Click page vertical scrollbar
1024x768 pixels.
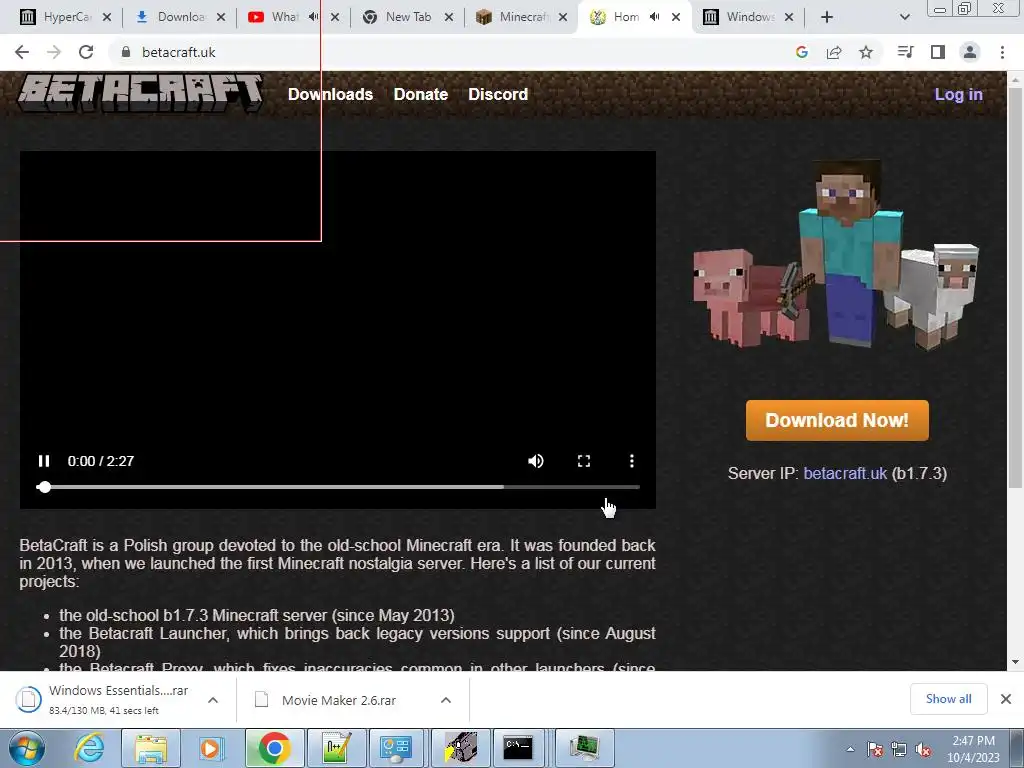[1015, 287]
